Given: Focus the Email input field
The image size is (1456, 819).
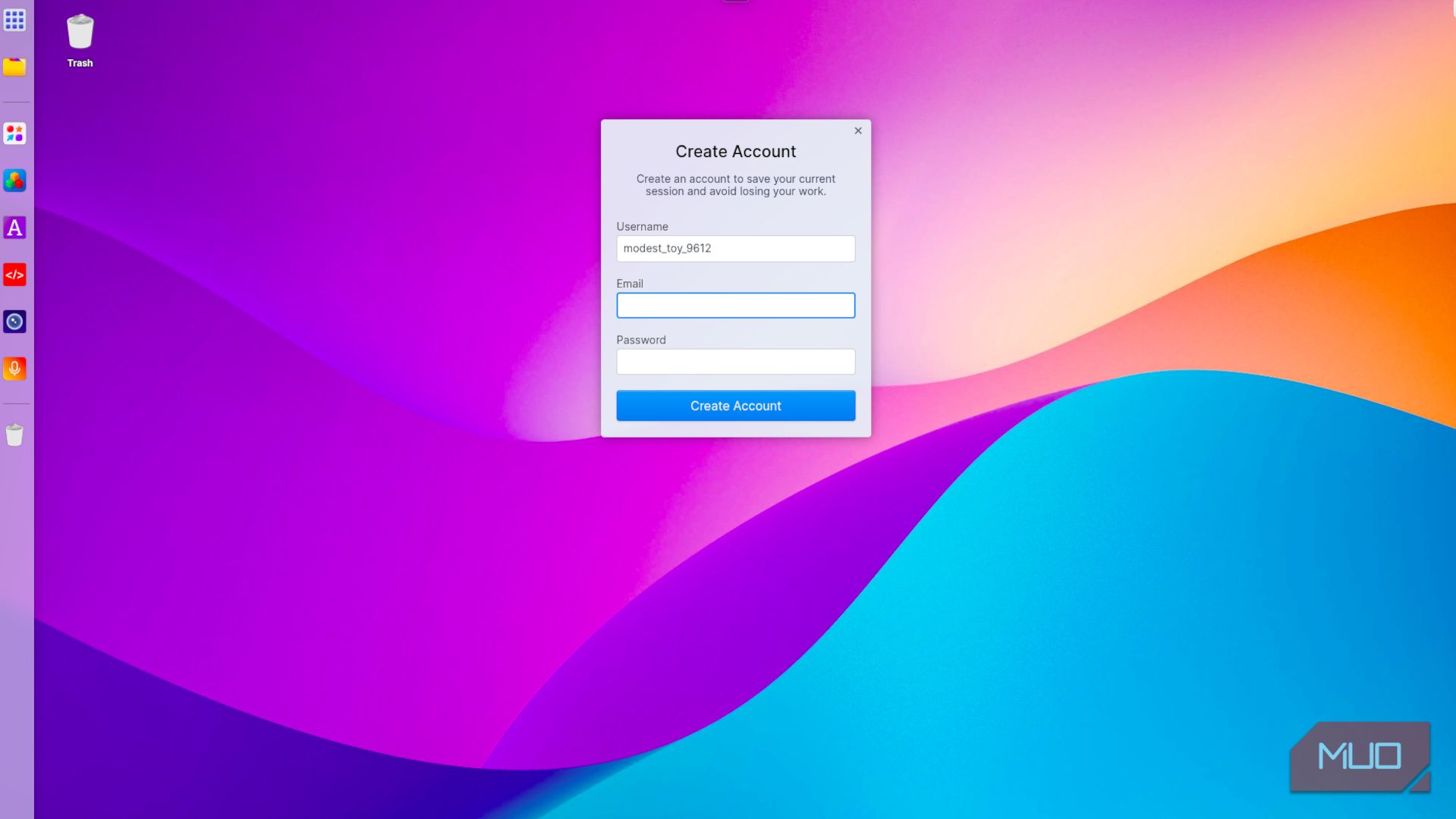Looking at the screenshot, I should 735,306.
